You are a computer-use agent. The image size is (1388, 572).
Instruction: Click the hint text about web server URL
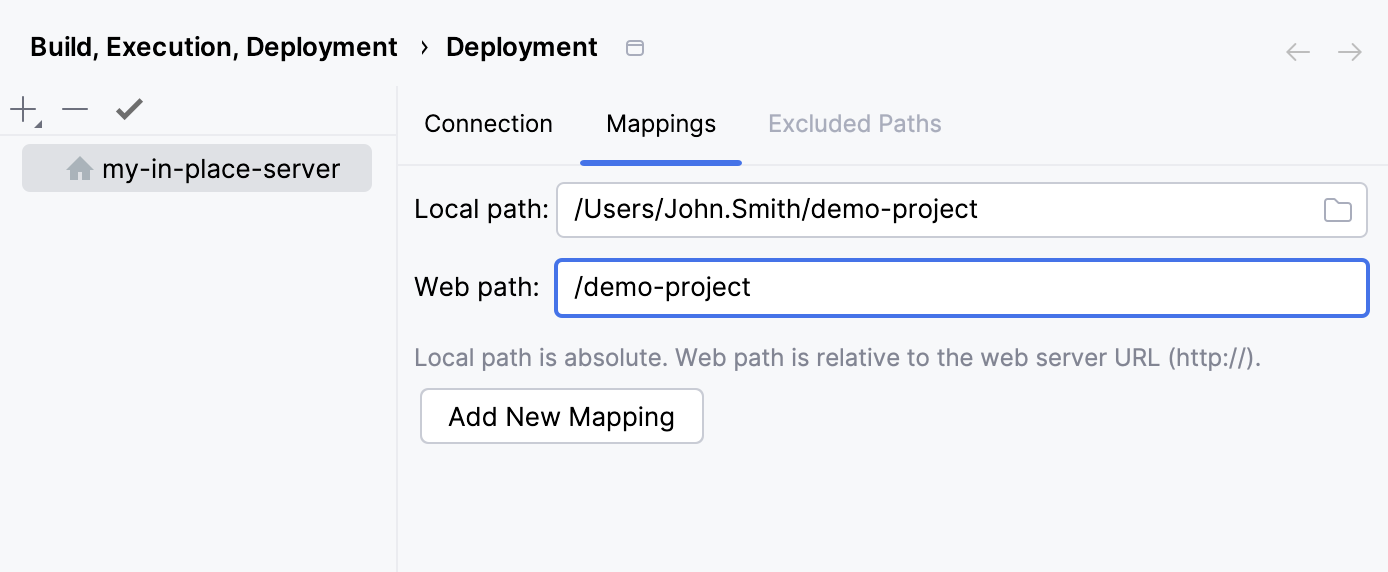click(837, 358)
